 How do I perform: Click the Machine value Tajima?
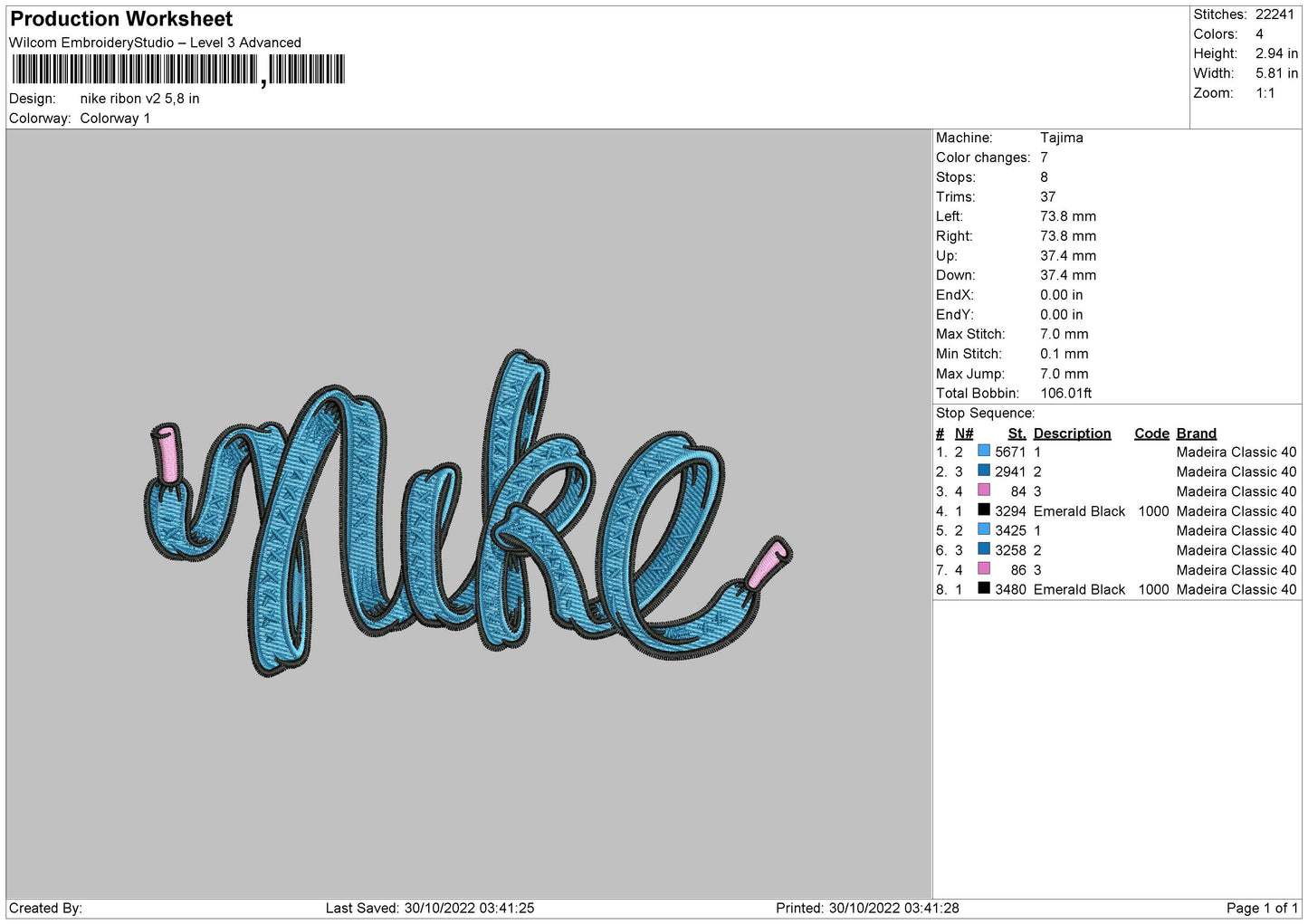point(1061,138)
